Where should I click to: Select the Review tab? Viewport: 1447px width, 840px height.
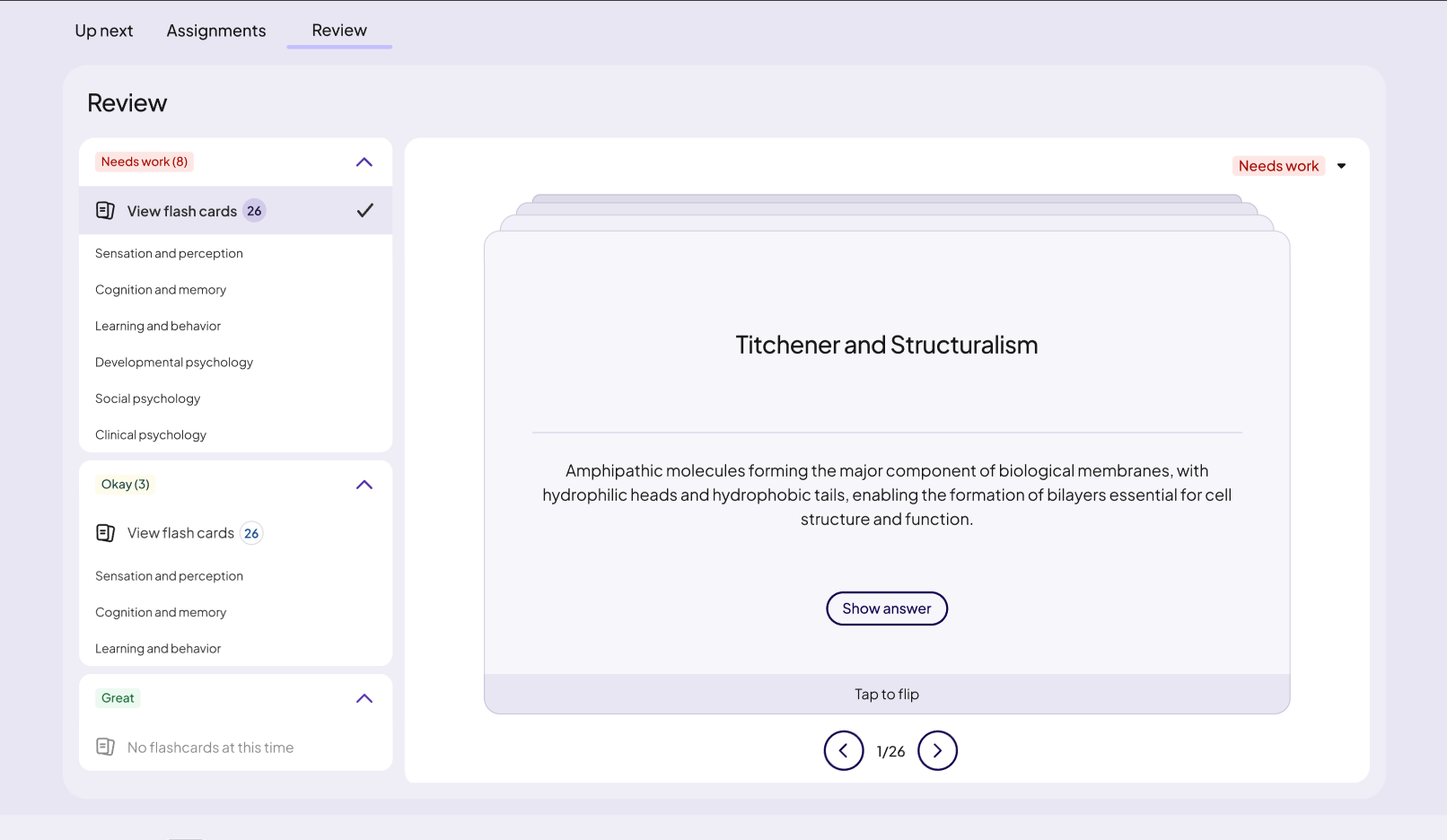click(x=339, y=30)
